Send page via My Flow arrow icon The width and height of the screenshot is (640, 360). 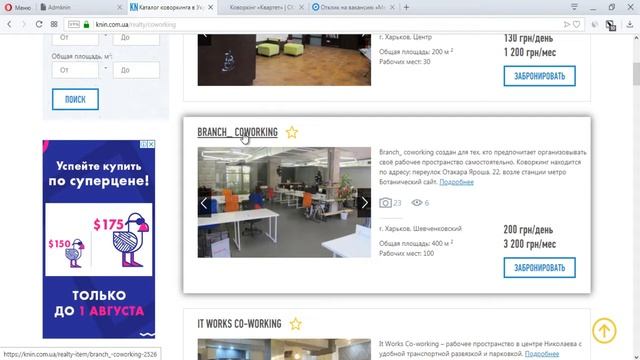pos(567,24)
